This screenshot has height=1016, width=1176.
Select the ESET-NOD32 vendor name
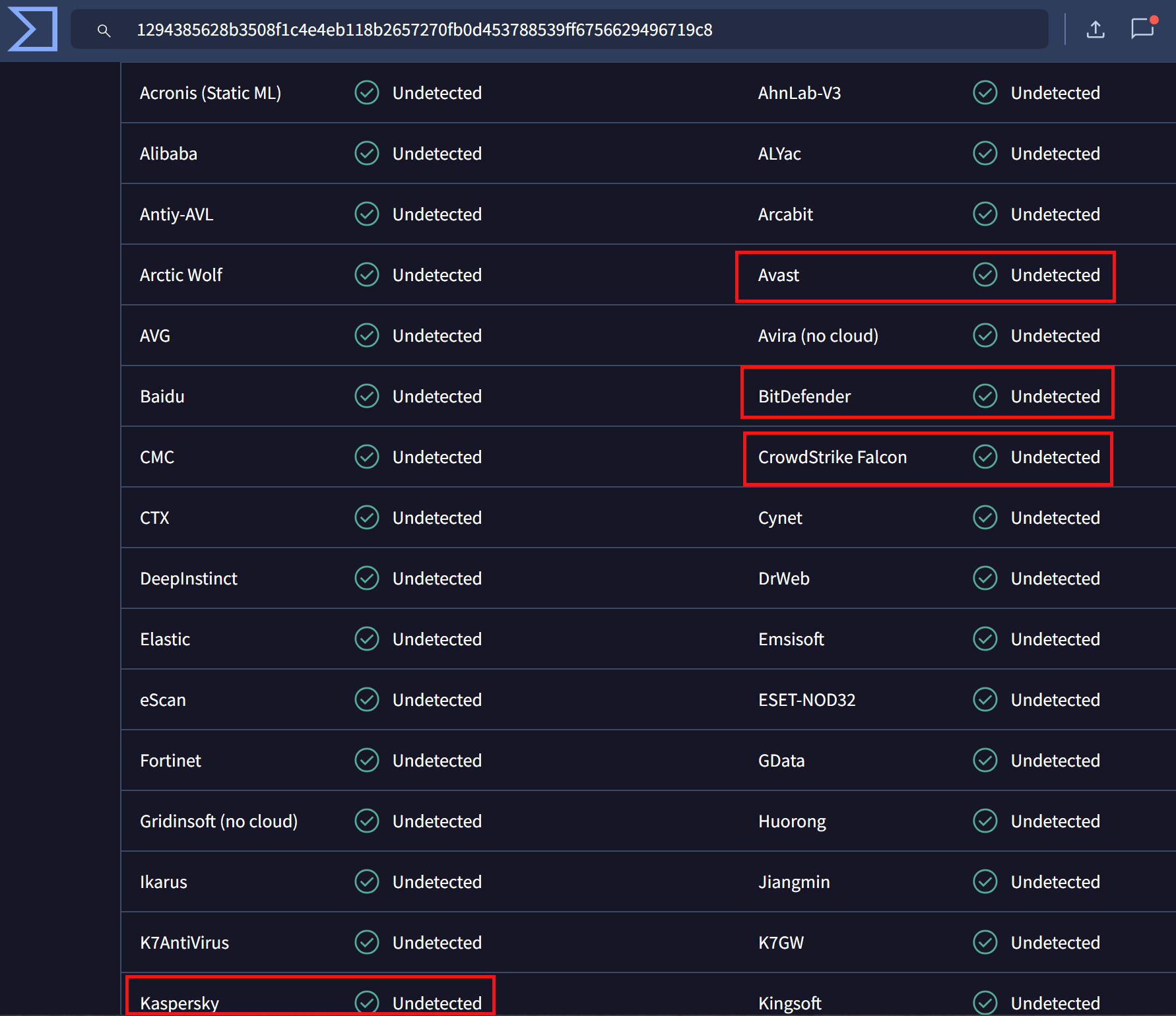click(x=806, y=700)
